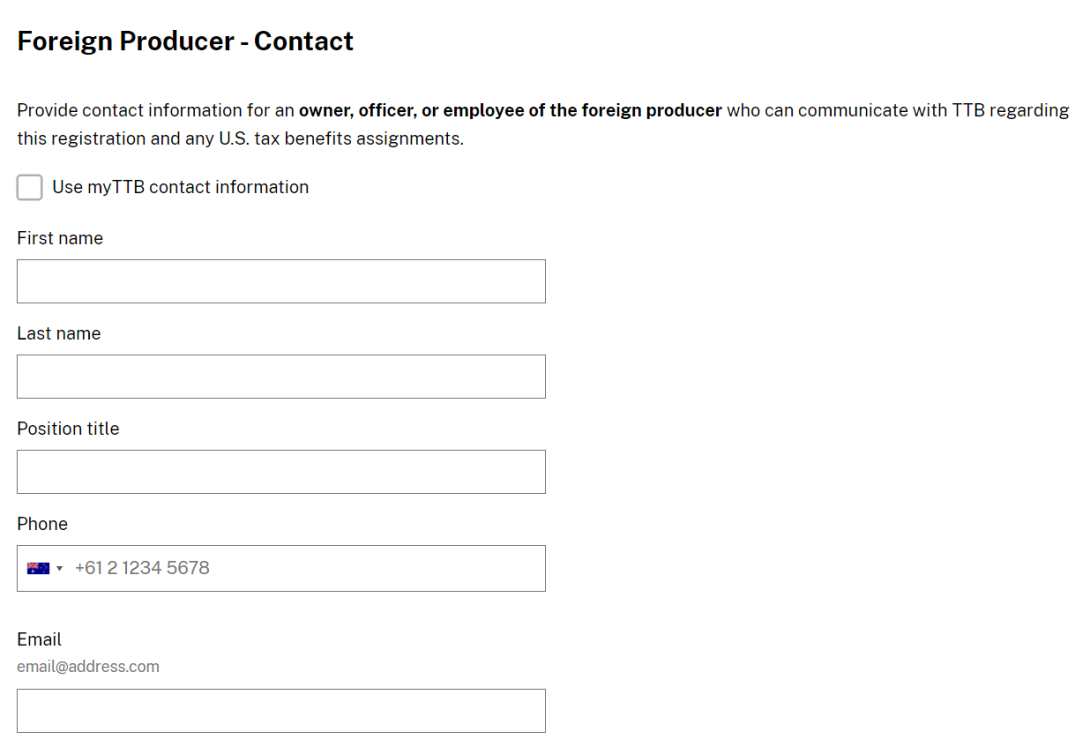Click the phone number field with +61 placeholder
1090x747 pixels.
pos(300,568)
